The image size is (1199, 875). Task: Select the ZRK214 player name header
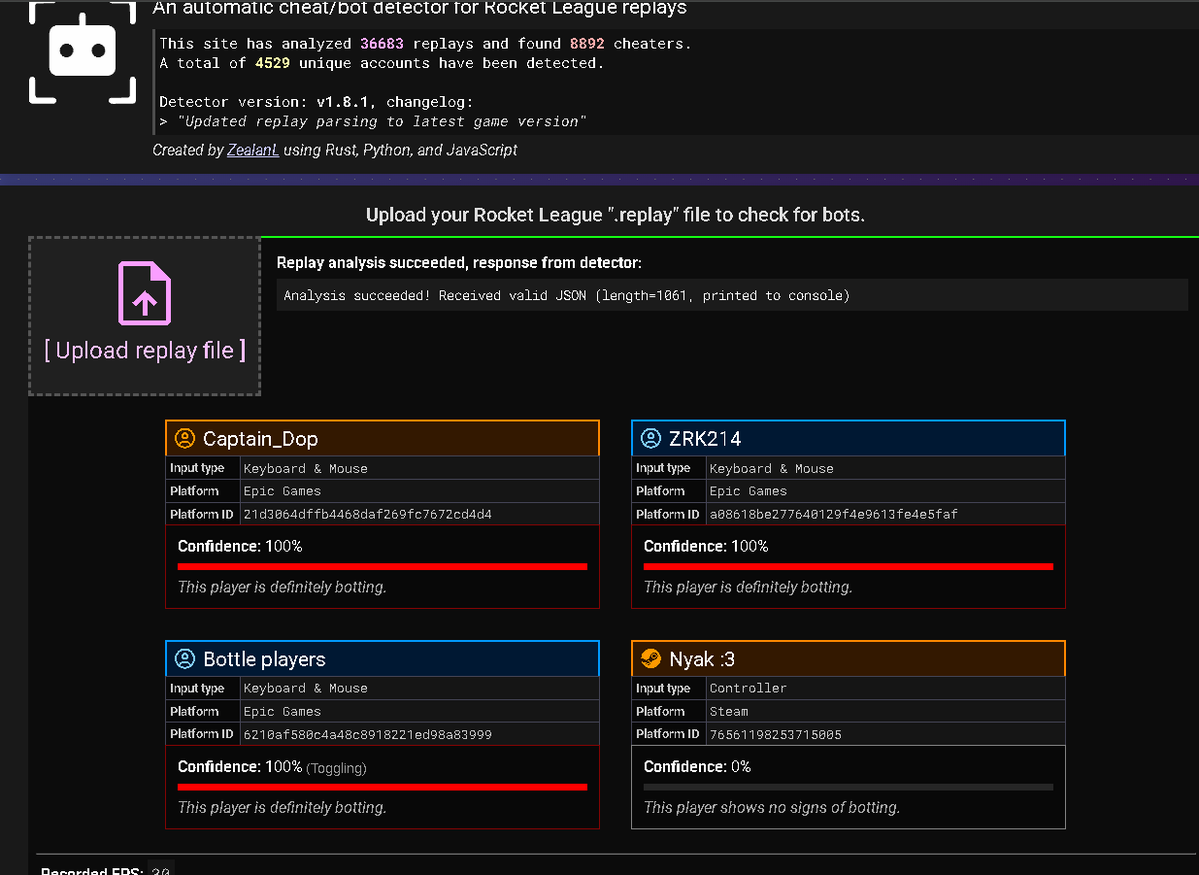coord(848,438)
